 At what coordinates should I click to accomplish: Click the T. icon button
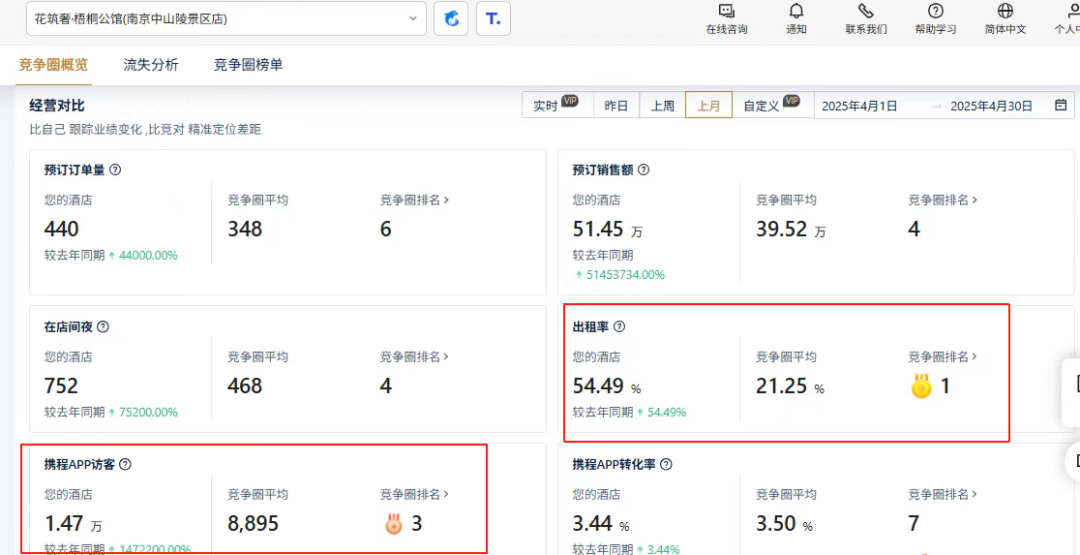pyautogui.click(x=493, y=18)
